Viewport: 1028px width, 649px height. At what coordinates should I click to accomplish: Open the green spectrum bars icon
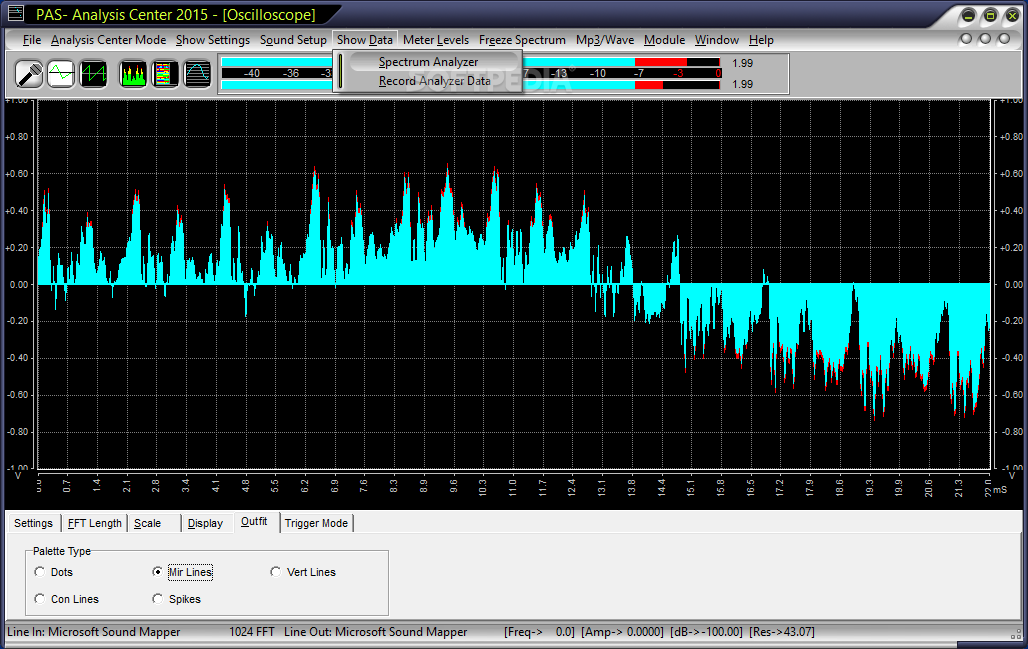point(133,73)
